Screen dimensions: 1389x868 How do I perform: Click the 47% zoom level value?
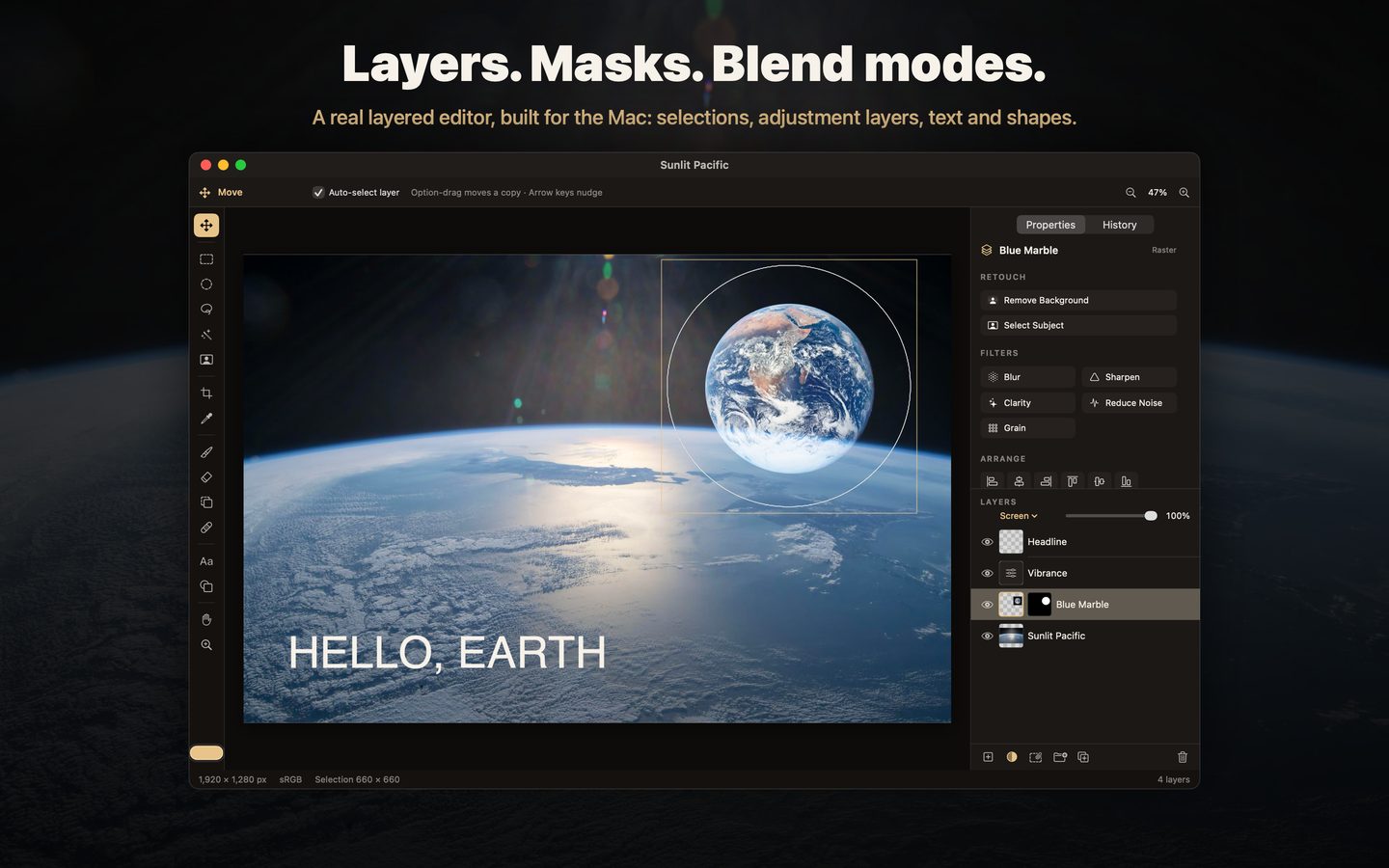pos(1157,193)
